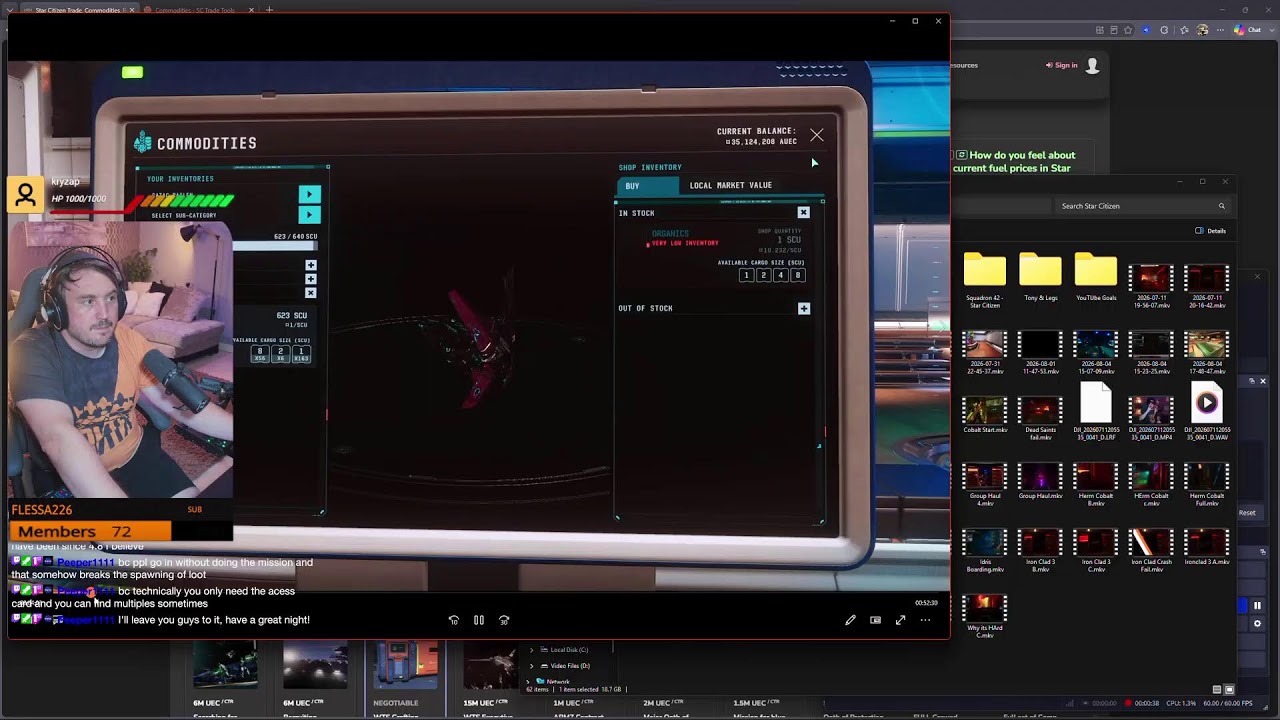
Task: Choose cargo size 1 SCU in shop
Action: [746, 275]
